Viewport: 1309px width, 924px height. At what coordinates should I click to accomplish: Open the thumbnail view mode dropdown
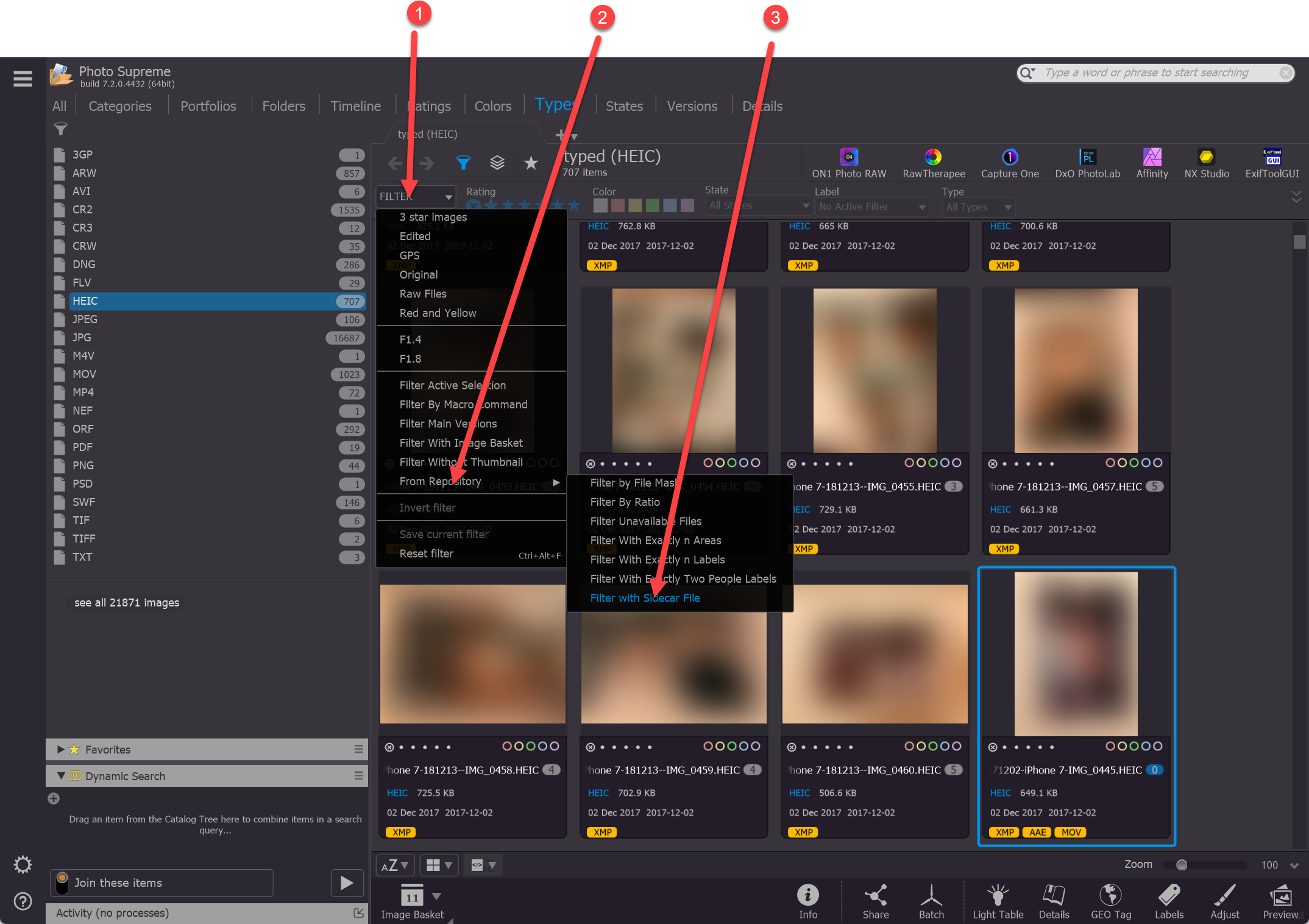(439, 864)
